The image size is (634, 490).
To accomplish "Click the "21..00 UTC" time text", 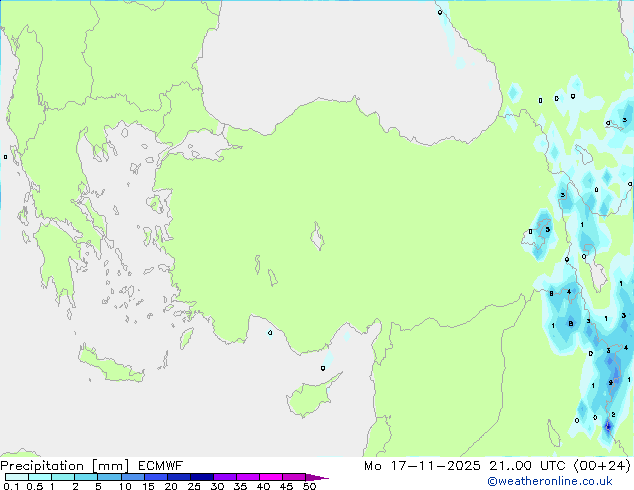I will tap(527, 466).
